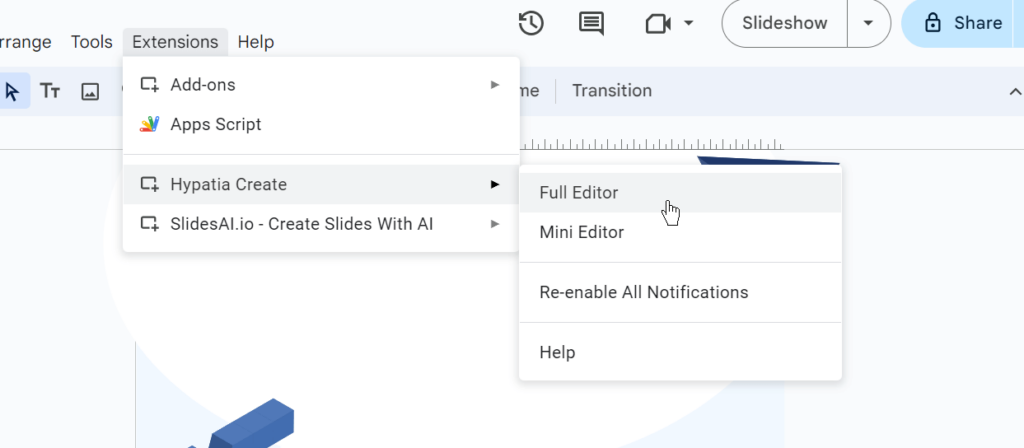Collapse the toolbar with the chevron
Image resolution: width=1024 pixels, height=448 pixels.
[x=1014, y=91]
